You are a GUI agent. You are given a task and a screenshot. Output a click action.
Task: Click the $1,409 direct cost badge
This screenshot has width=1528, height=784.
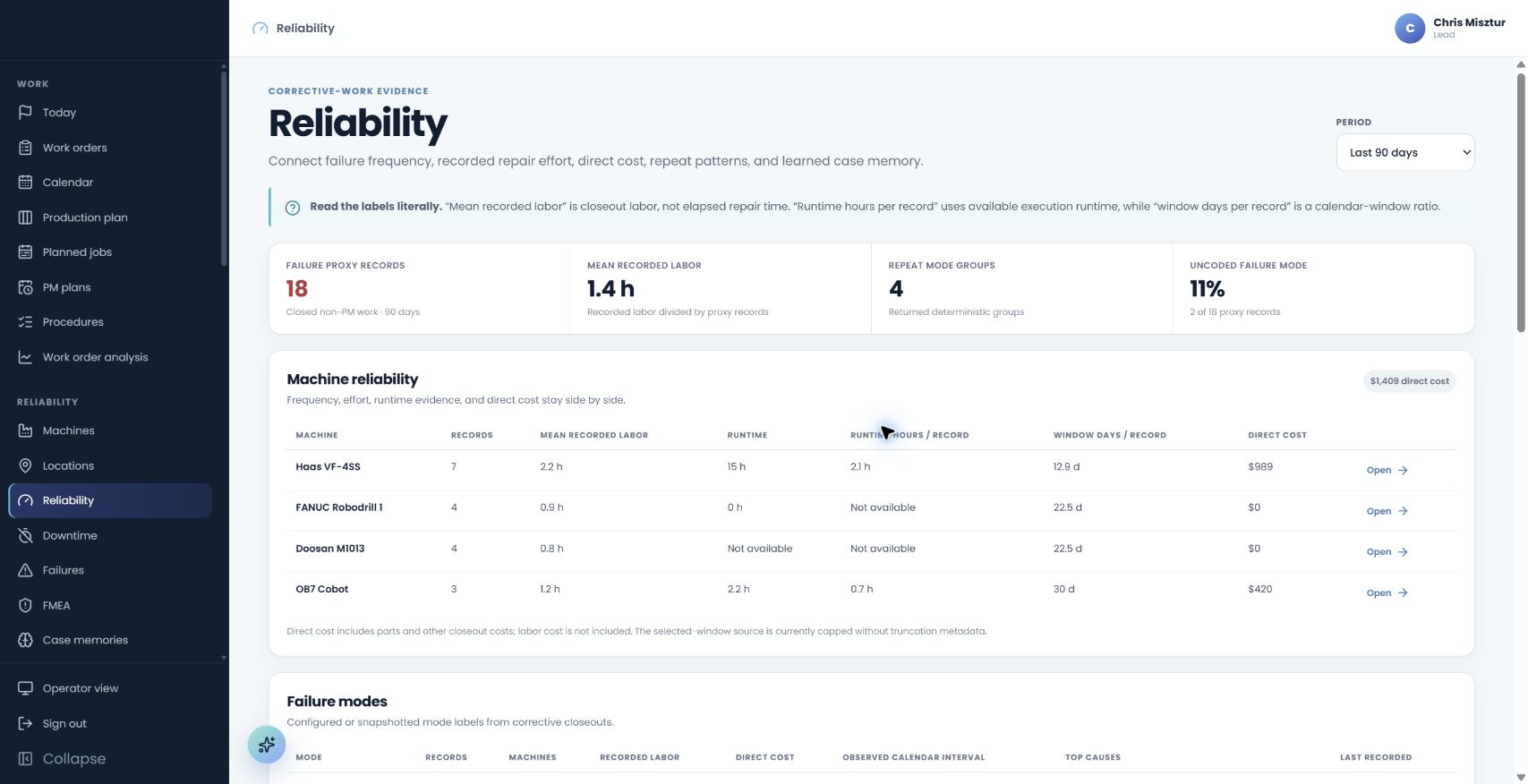1409,381
